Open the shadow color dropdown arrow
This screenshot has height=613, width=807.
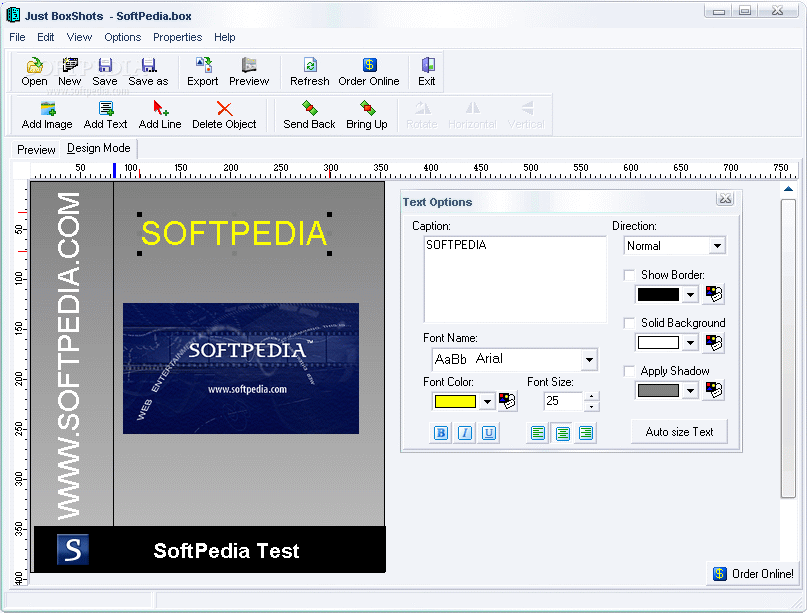pos(691,391)
